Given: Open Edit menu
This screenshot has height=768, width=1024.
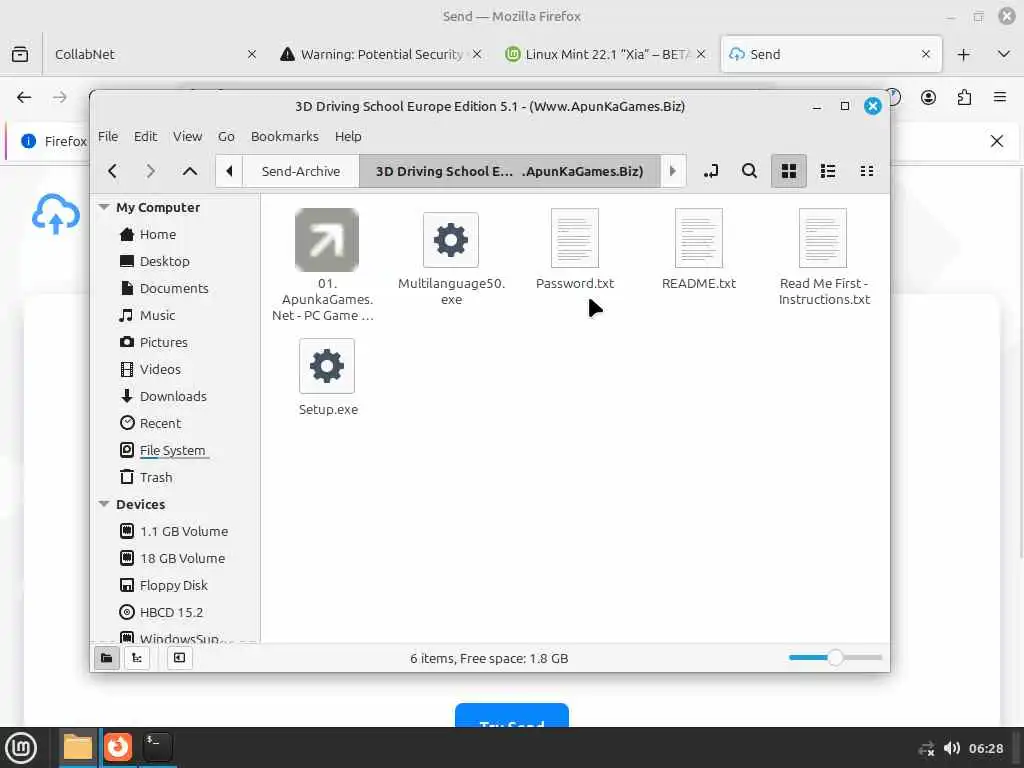Looking at the screenshot, I should point(145,136).
